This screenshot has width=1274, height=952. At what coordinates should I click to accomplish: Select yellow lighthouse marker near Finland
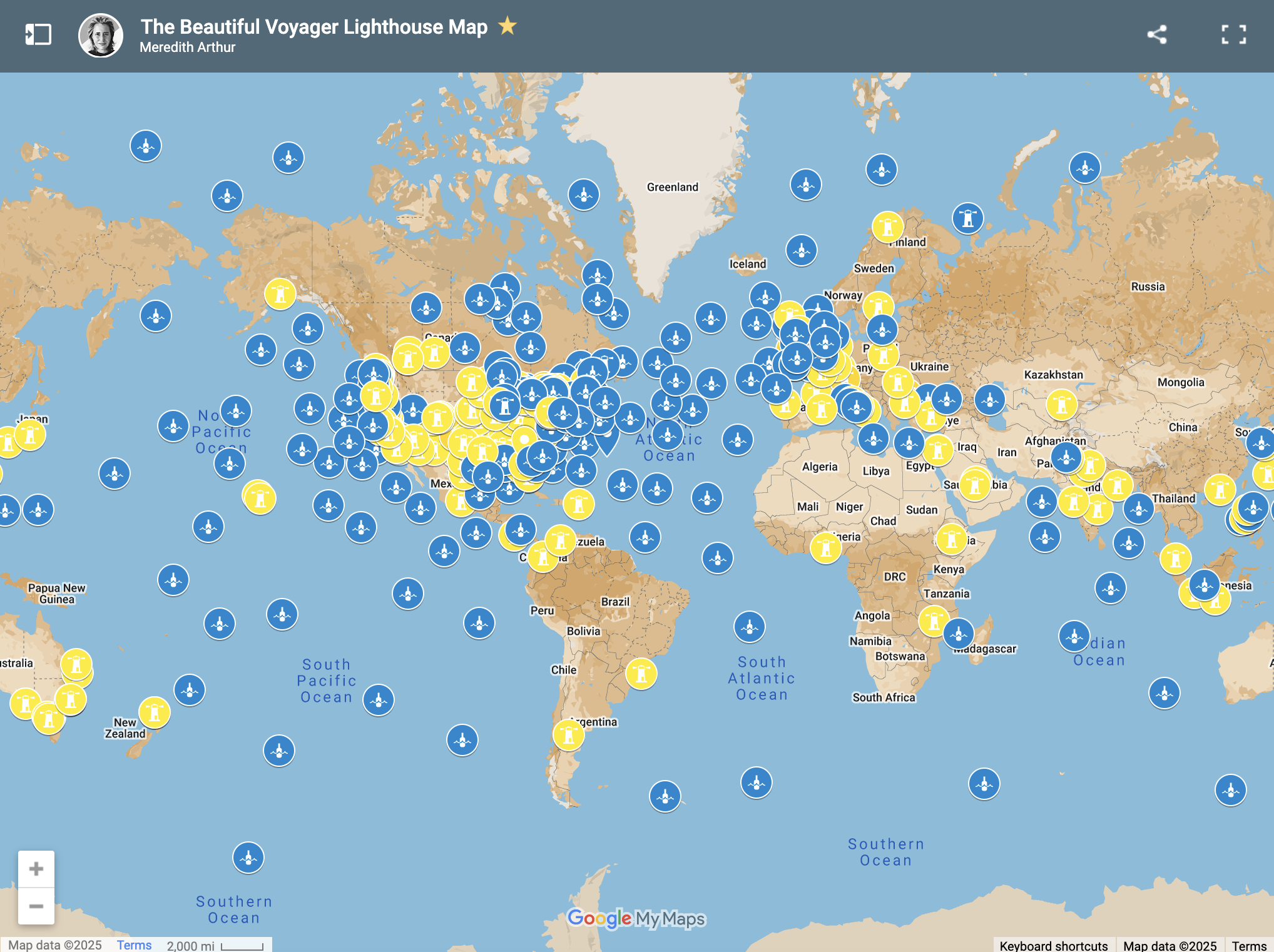(x=887, y=227)
